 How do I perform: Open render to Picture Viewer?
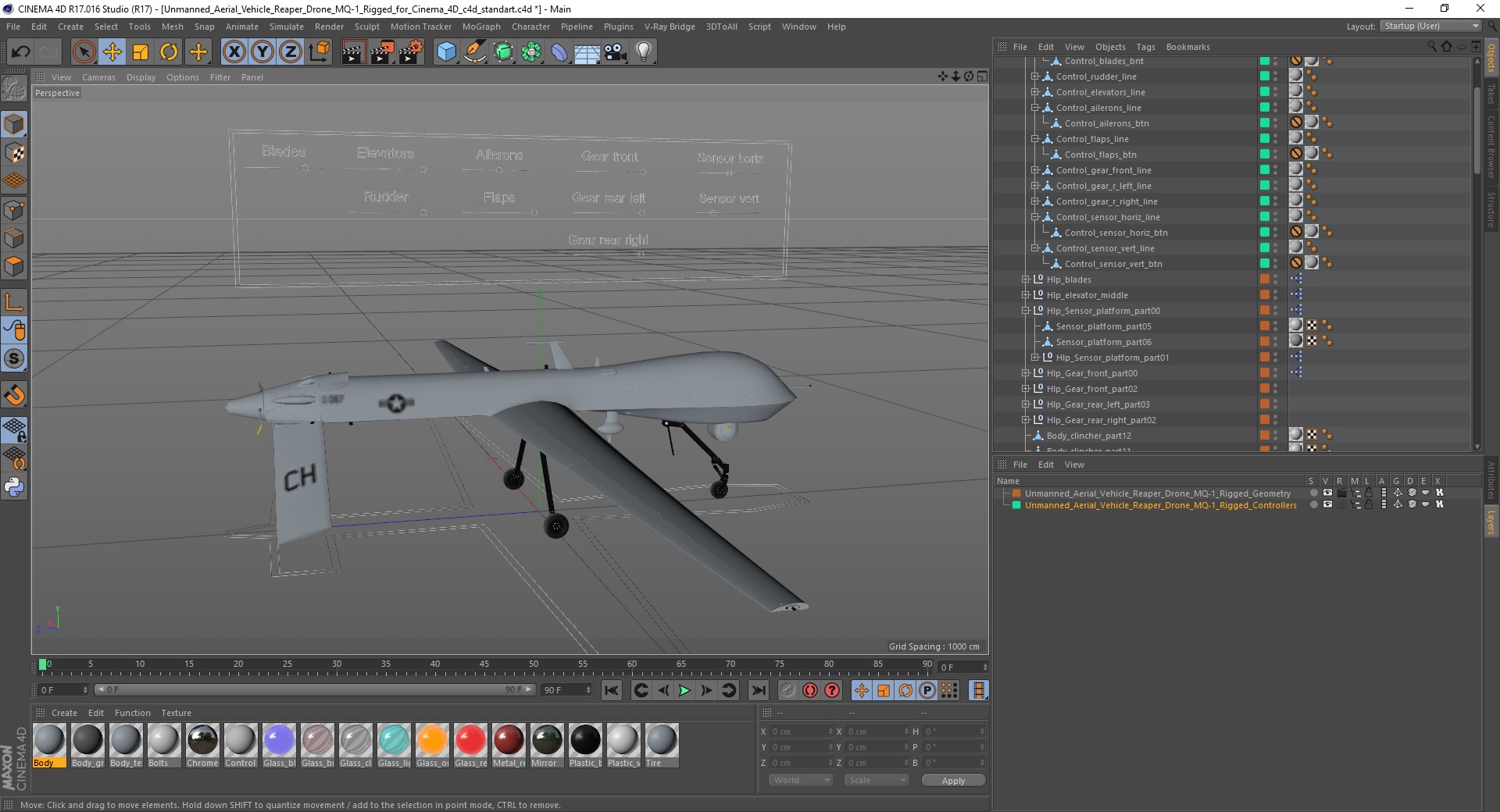382,52
